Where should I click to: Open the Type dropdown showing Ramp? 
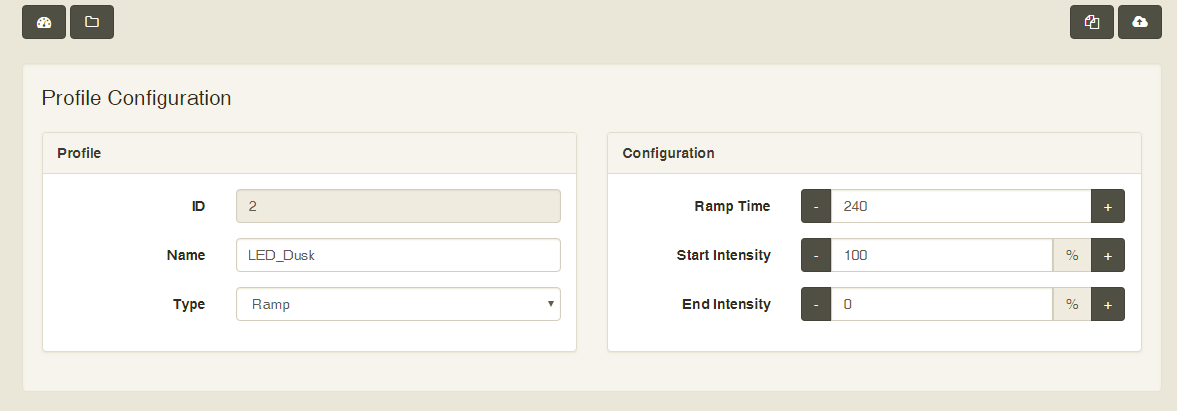[398, 304]
